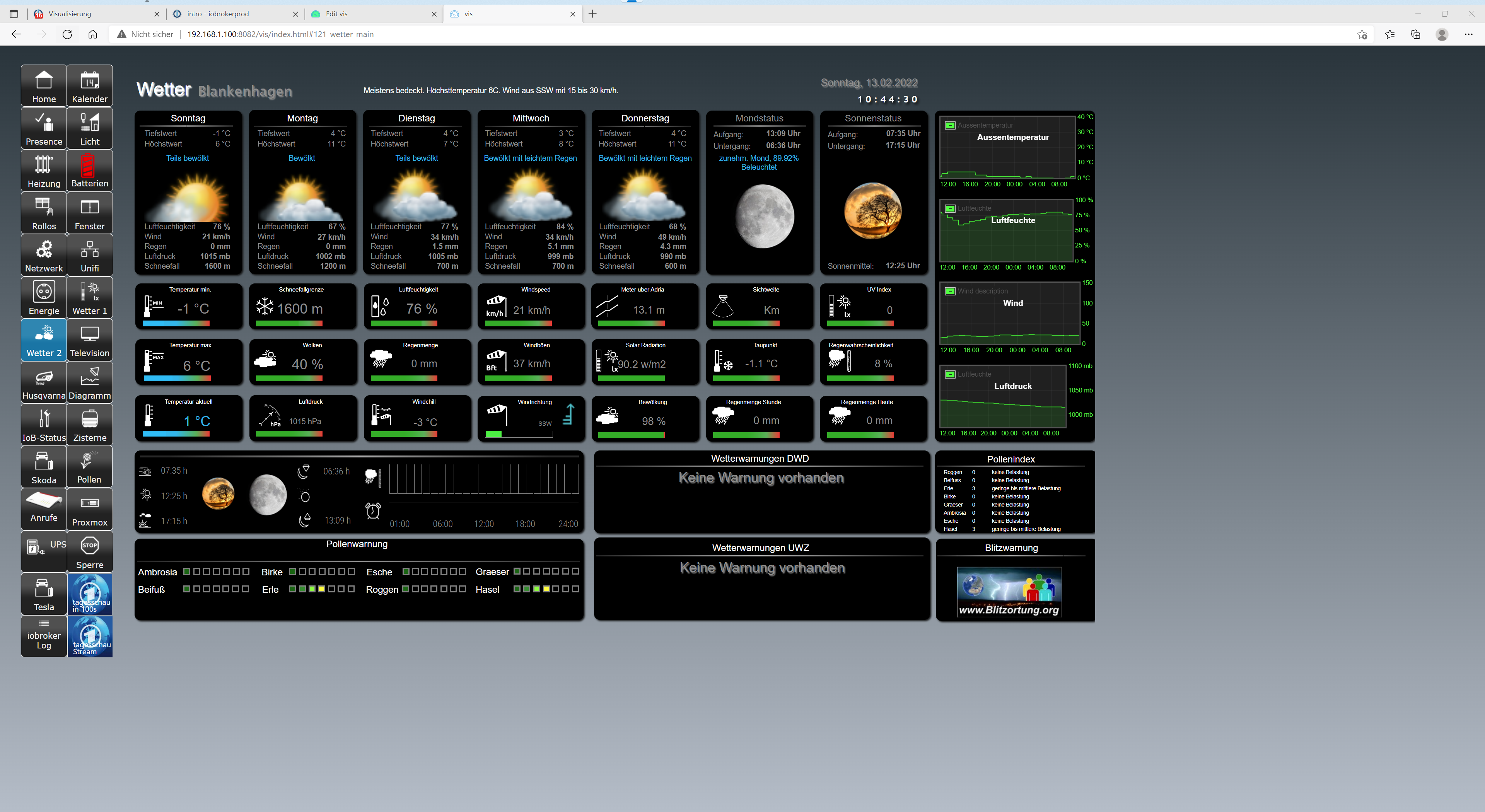Open the Sperre stop sign tile
The image size is (1485, 812).
(x=89, y=551)
